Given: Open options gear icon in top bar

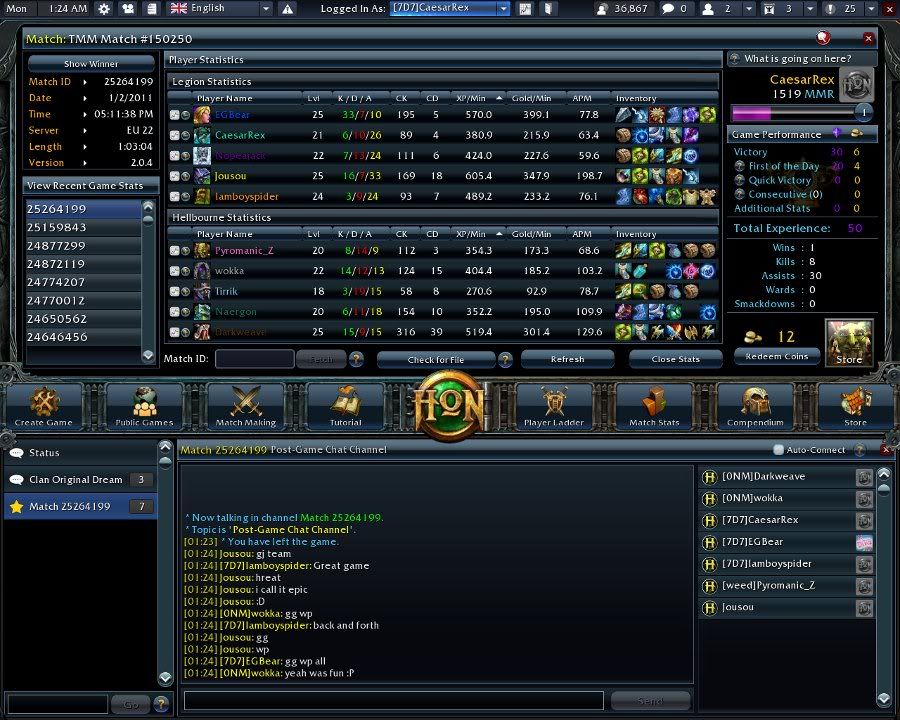Looking at the screenshot, I should [104, 9].
